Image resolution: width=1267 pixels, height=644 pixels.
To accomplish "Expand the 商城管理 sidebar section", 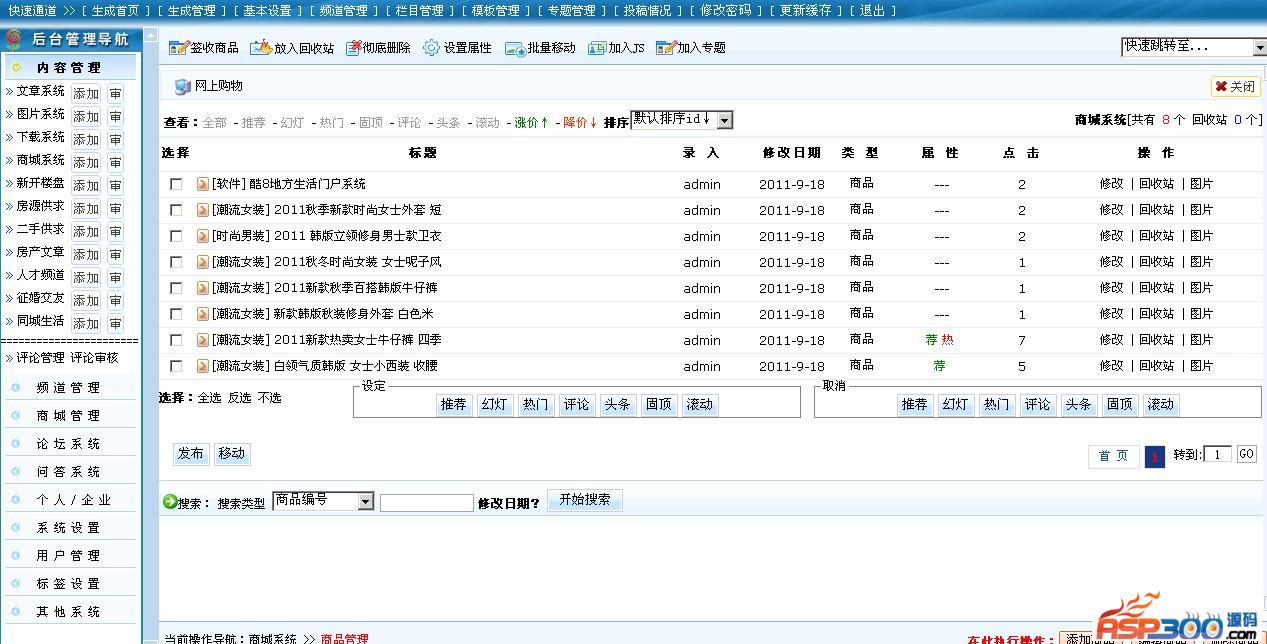I will [x=68, y=416].
